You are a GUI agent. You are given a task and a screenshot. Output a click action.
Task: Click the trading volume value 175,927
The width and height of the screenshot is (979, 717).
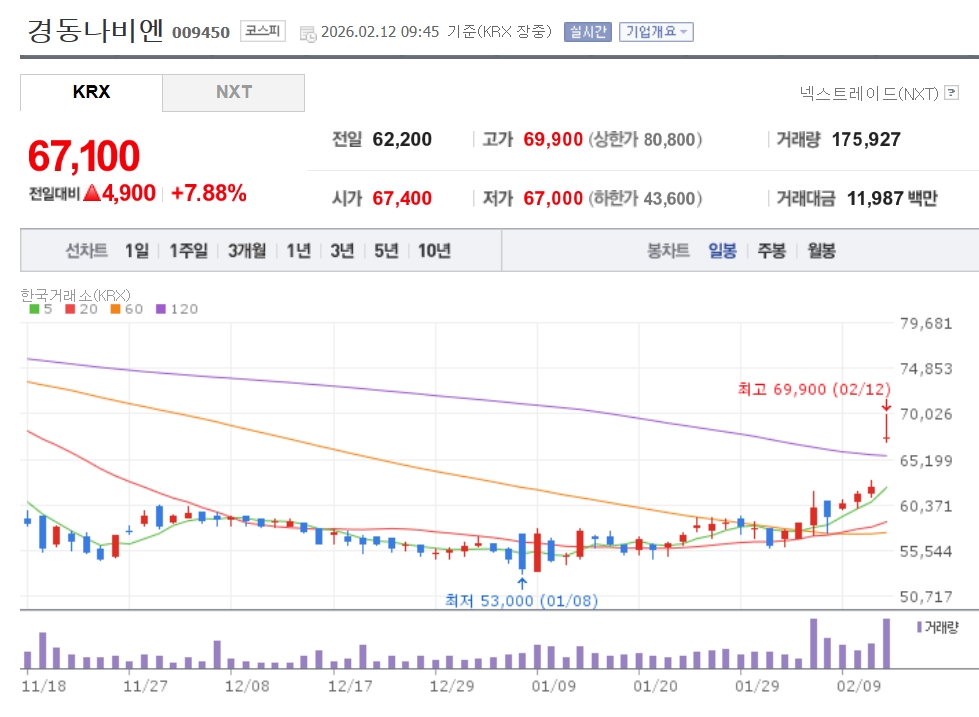point(866,139)
